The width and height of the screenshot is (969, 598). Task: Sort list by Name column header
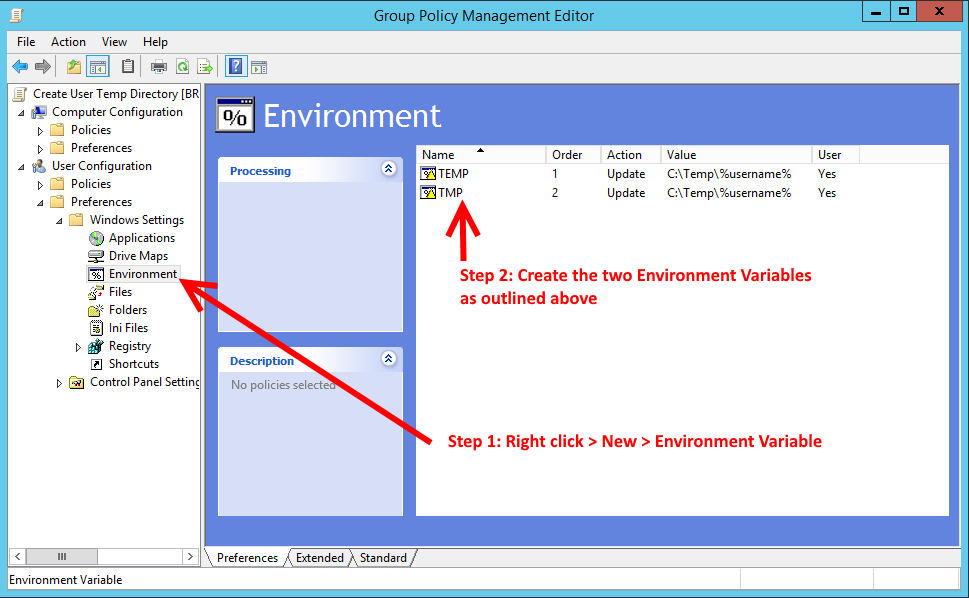481,154
